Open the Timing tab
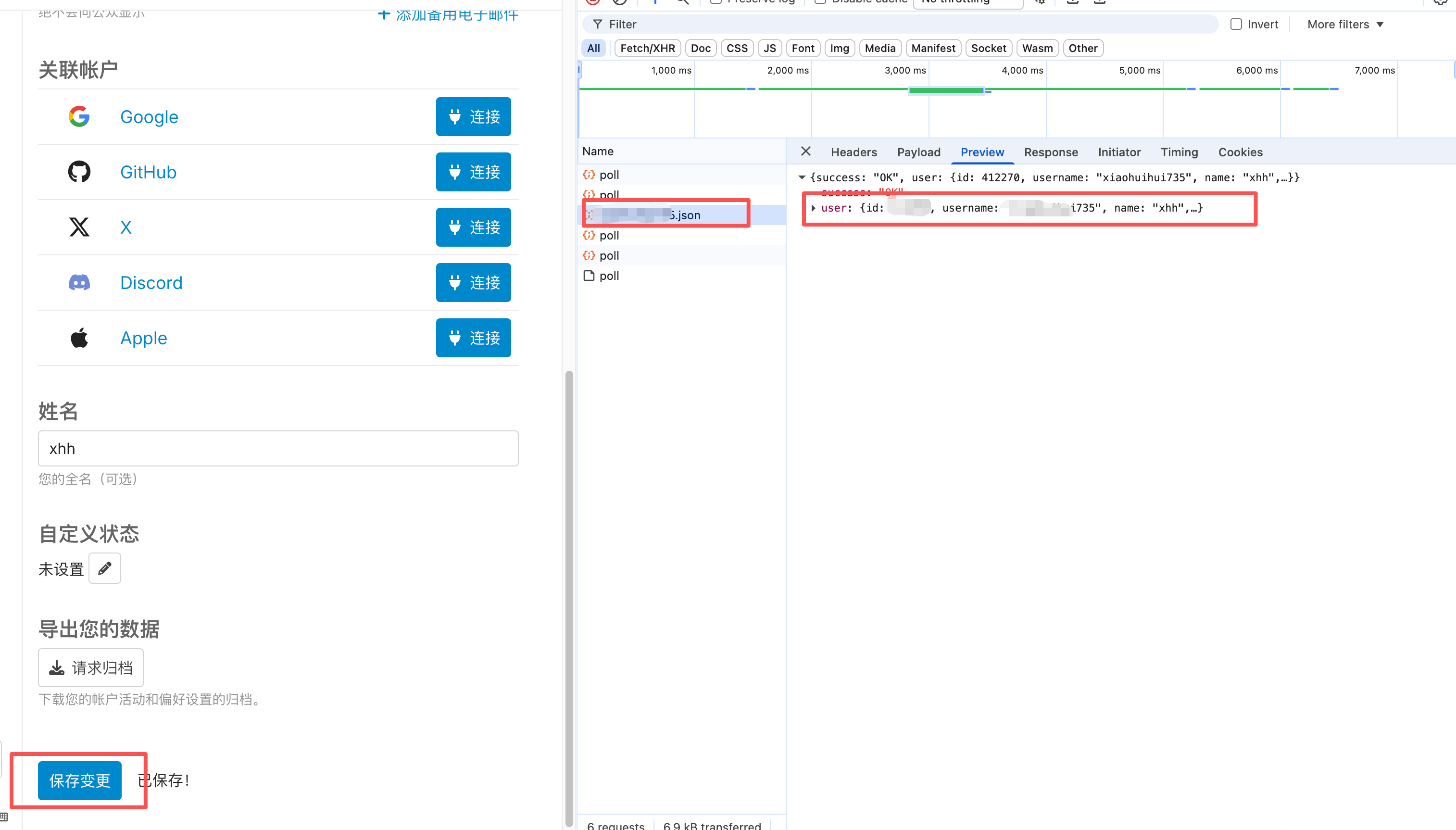Screen dimensions: 1456x830 tap(1179, 152)
